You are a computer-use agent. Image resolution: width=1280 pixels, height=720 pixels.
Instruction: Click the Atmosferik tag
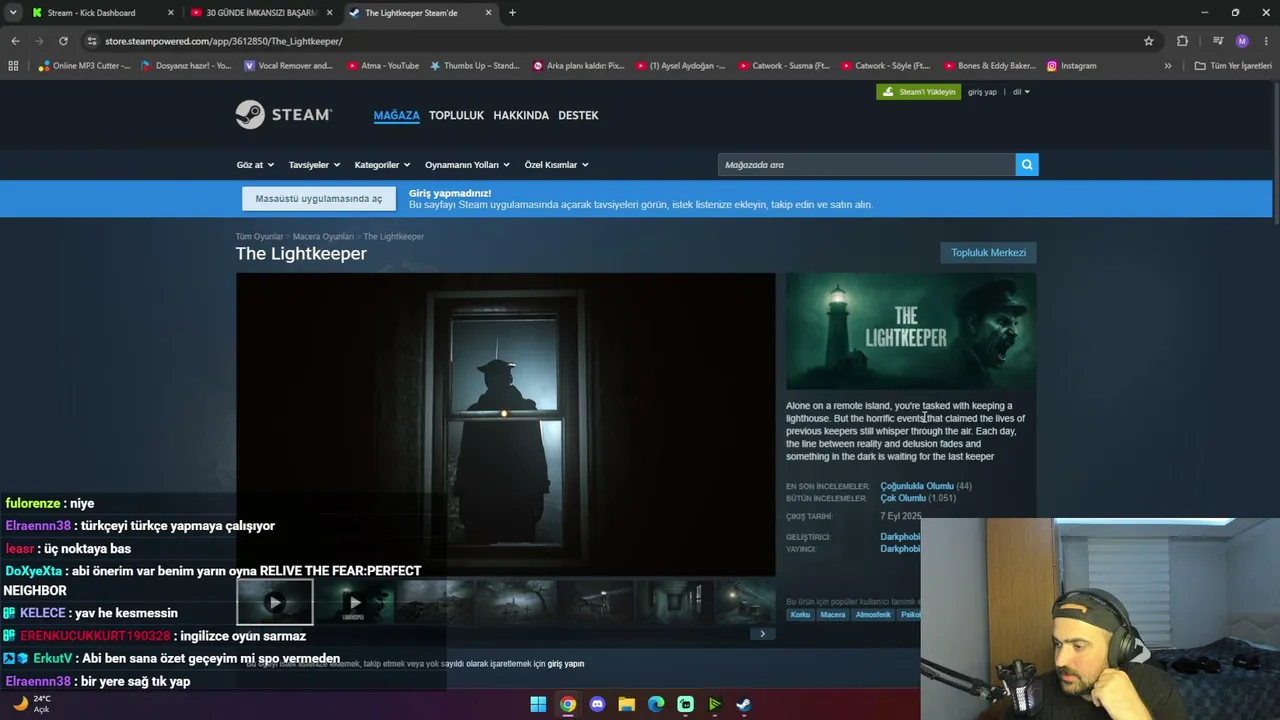point(873,615)
